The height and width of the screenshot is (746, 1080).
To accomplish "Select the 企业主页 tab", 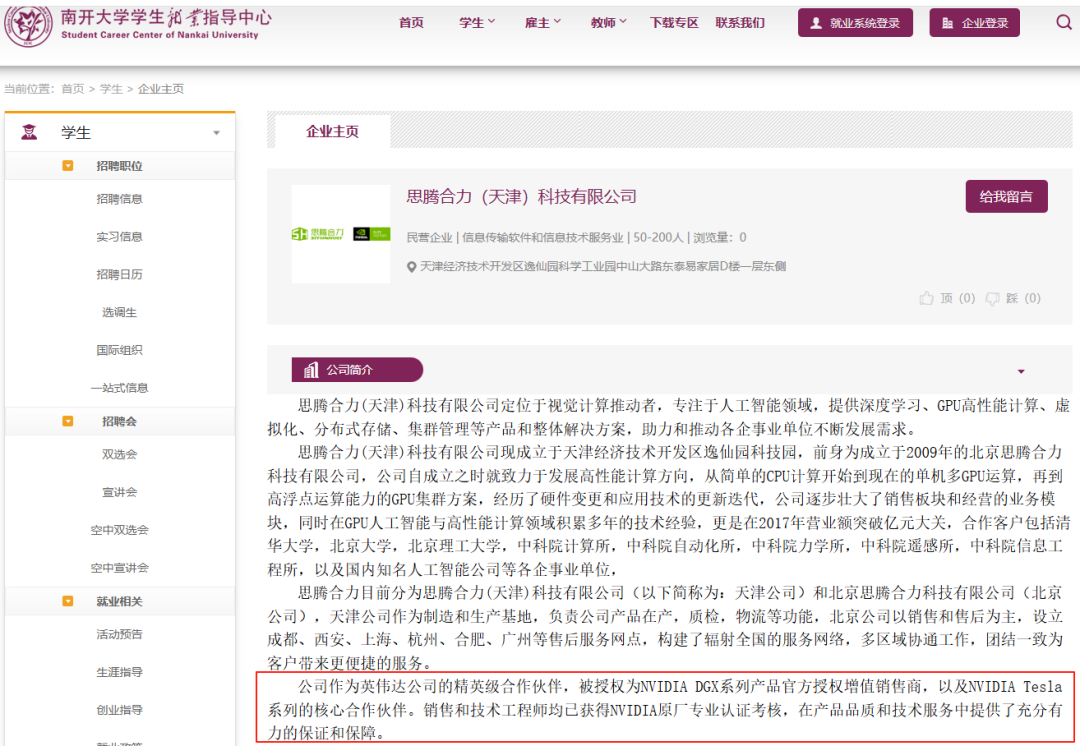I will 332,131.
